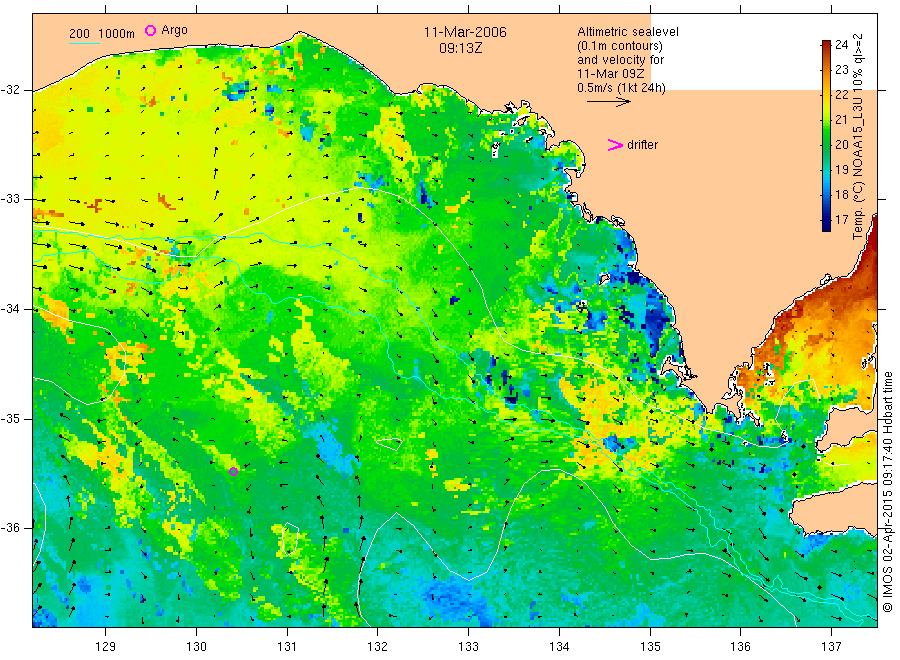This screenshot has height=660, width=900.
Task: Click the '200 1000m' depth label
Action: coord(102,34)
